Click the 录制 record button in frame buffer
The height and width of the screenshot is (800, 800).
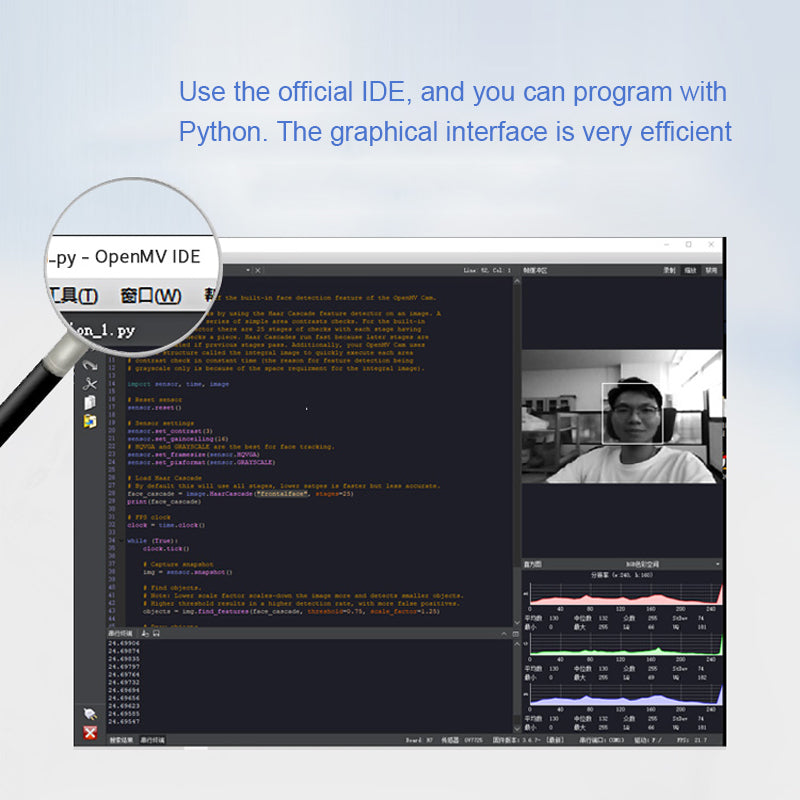(x=669, y=270)
